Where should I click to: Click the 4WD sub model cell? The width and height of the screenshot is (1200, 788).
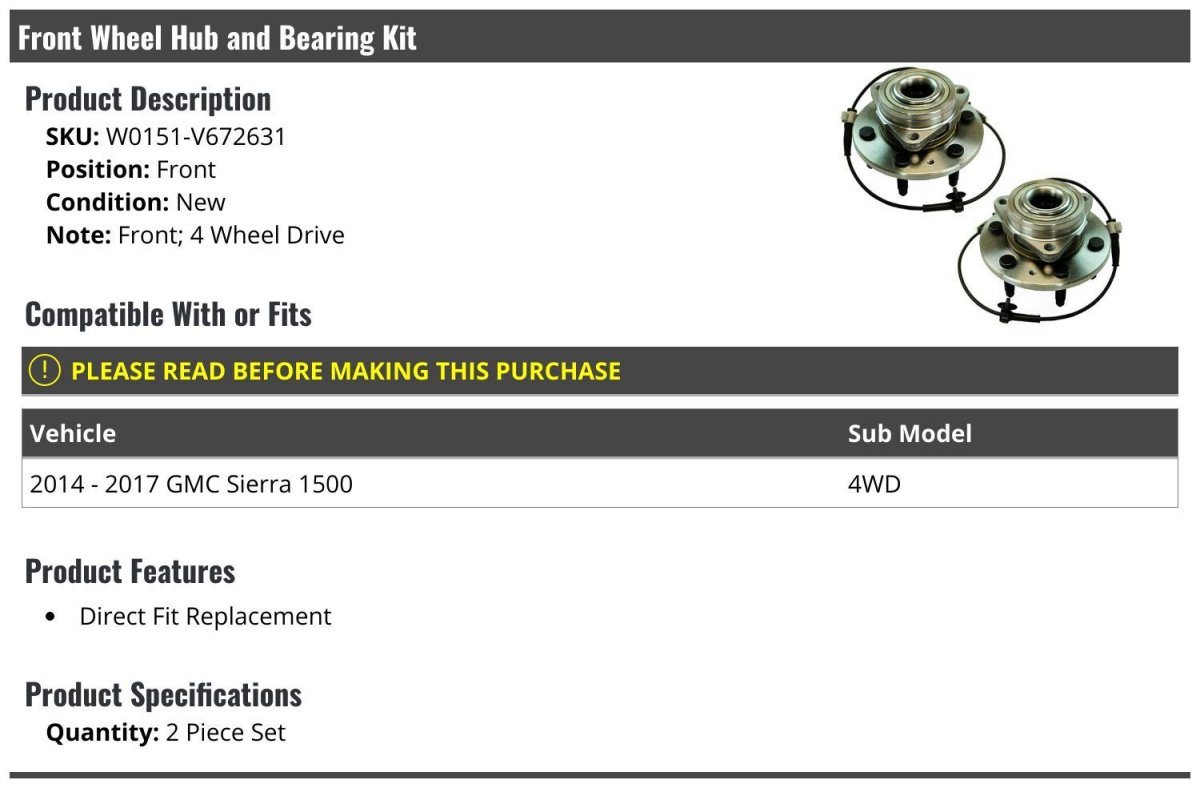875,485
